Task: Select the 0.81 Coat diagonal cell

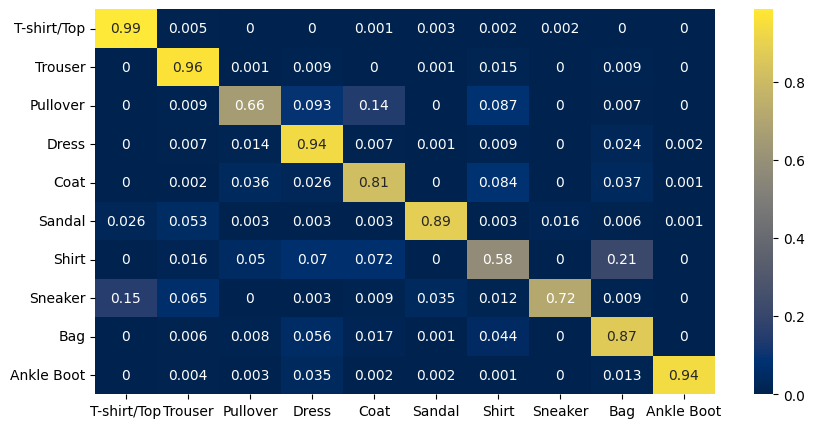Action: pyautogui.click(x=374, y=183)
